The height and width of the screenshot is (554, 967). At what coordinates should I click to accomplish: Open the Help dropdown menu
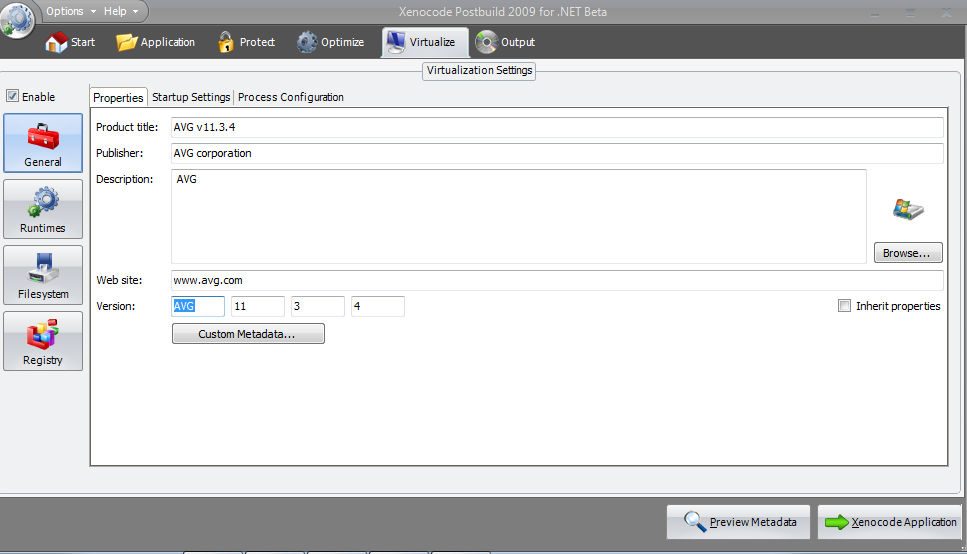[121, 11]
